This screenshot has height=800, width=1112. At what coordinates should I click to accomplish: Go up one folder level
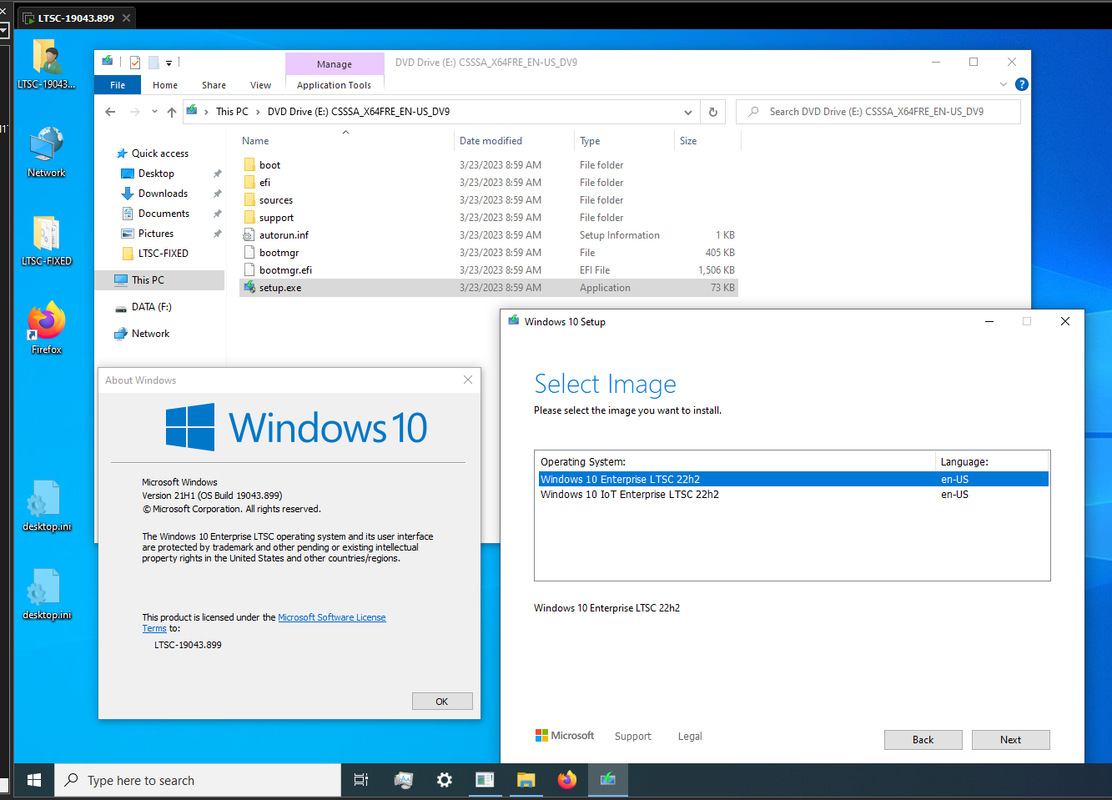tap(172, 112)
